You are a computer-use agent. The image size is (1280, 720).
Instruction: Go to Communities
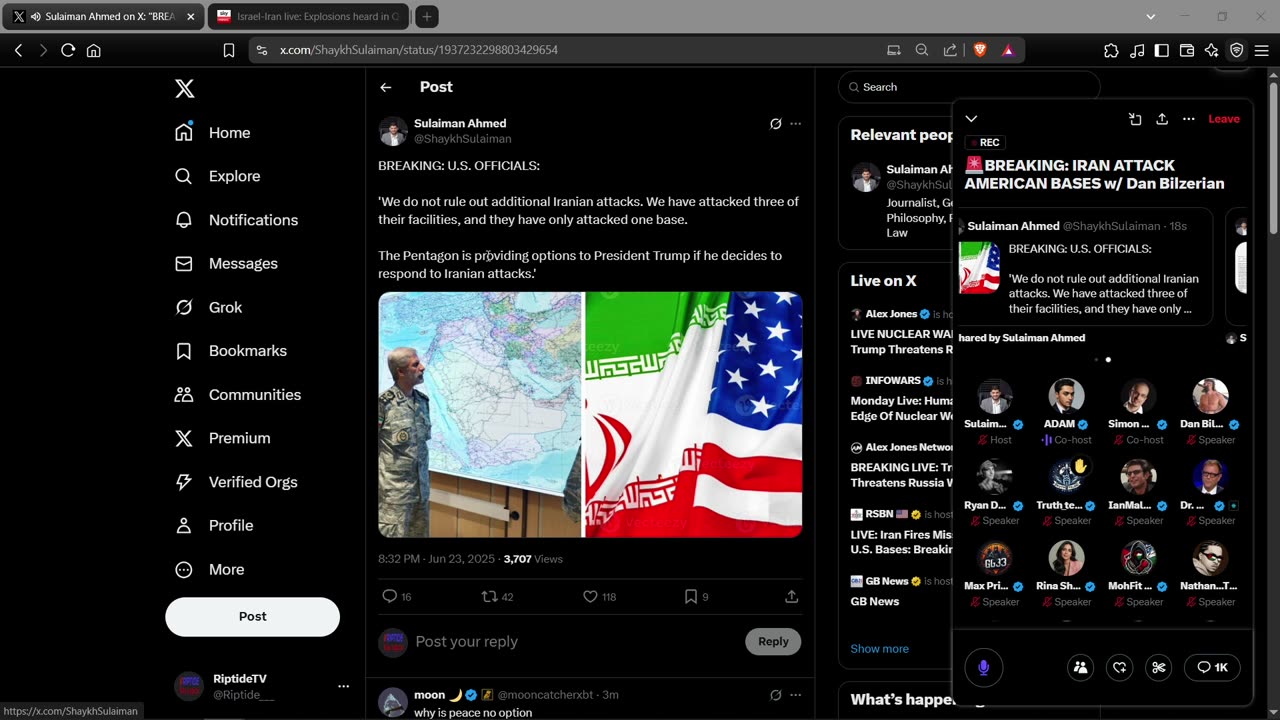tap(237, 395)
